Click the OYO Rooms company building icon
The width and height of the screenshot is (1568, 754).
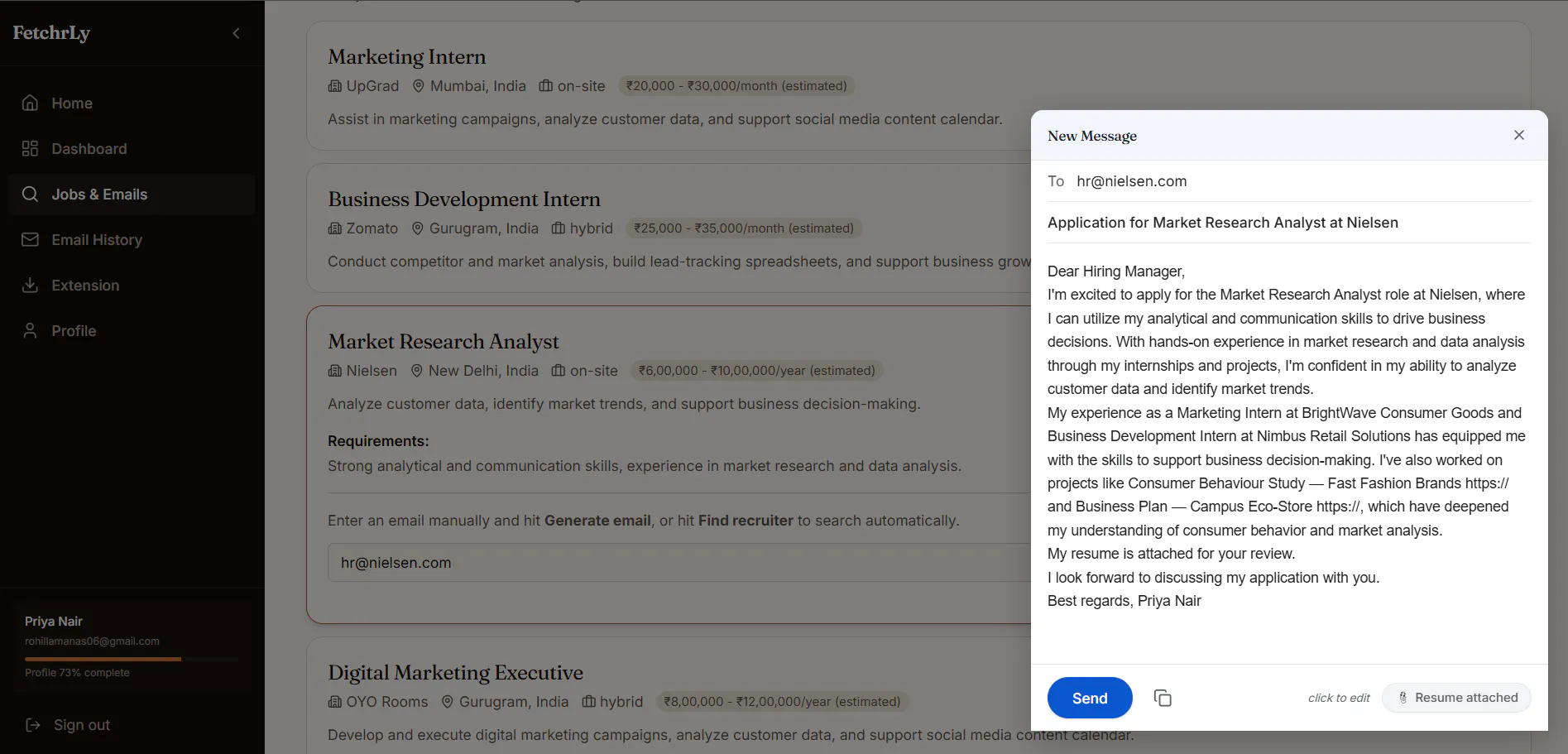(x=335, y=702)
